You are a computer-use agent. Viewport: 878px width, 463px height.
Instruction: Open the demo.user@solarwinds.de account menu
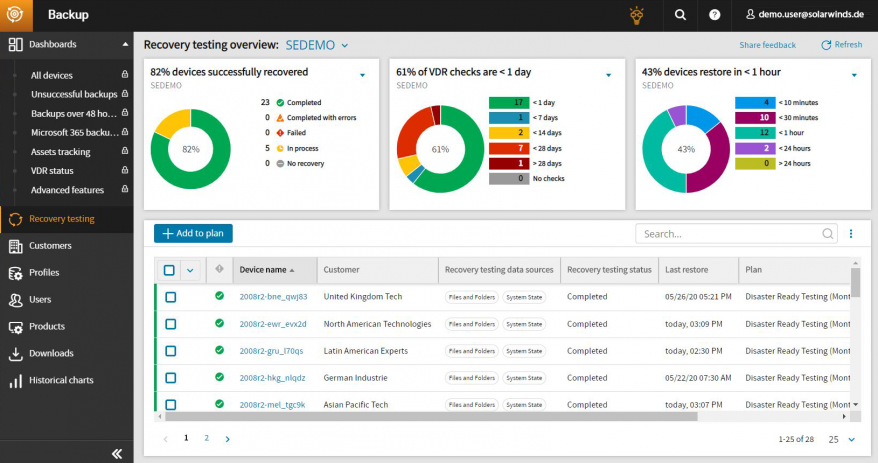805,15
